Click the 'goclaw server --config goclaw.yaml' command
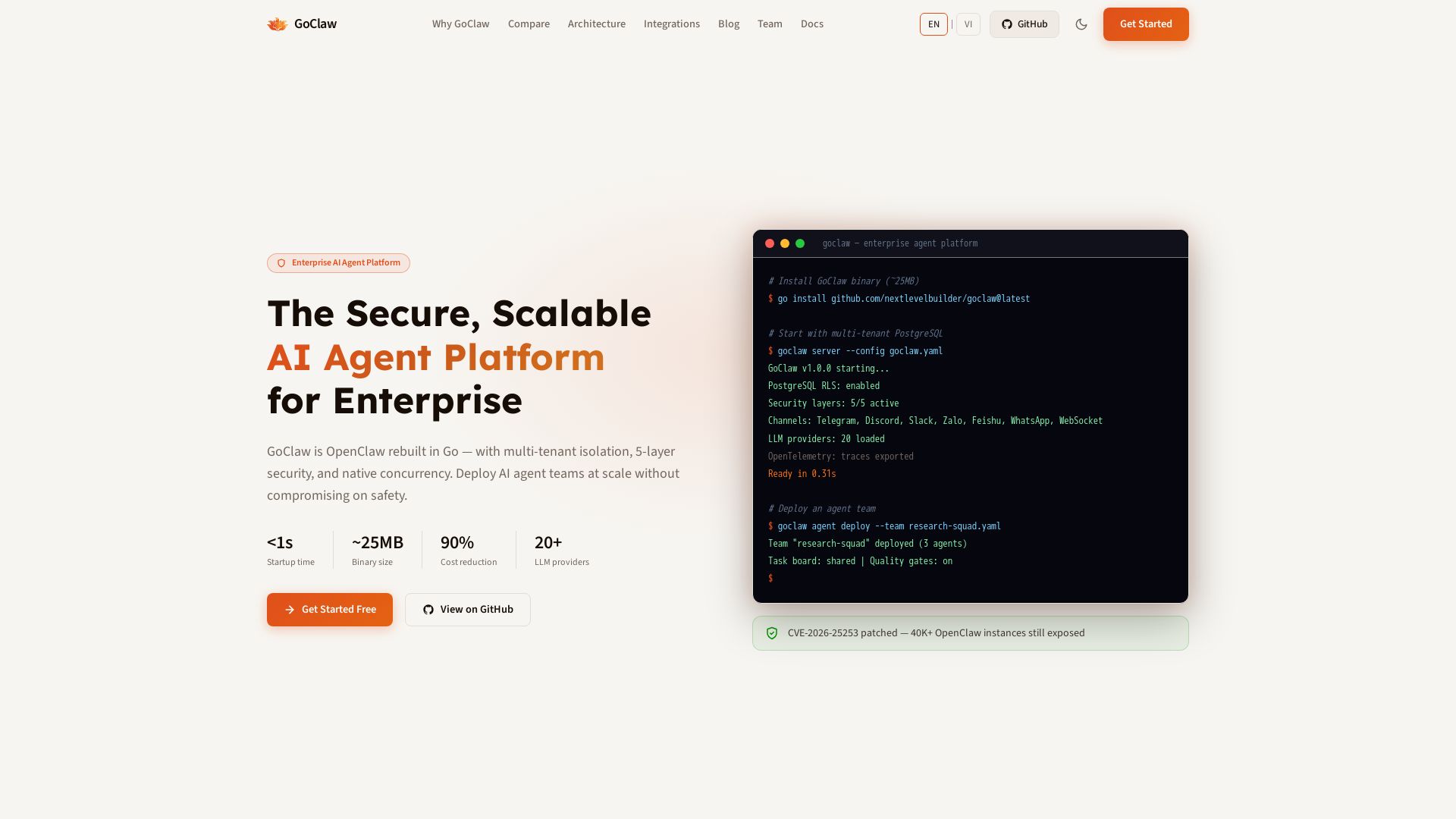The height and width of the screenshot is (819, 1456). pos(860,351)
